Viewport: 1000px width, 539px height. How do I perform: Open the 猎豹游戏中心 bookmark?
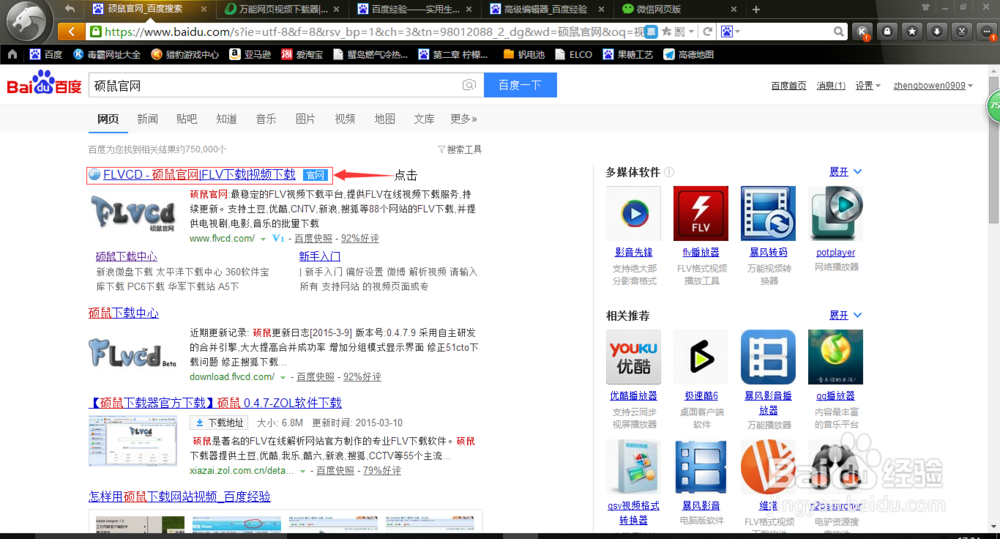coord(185,54)
